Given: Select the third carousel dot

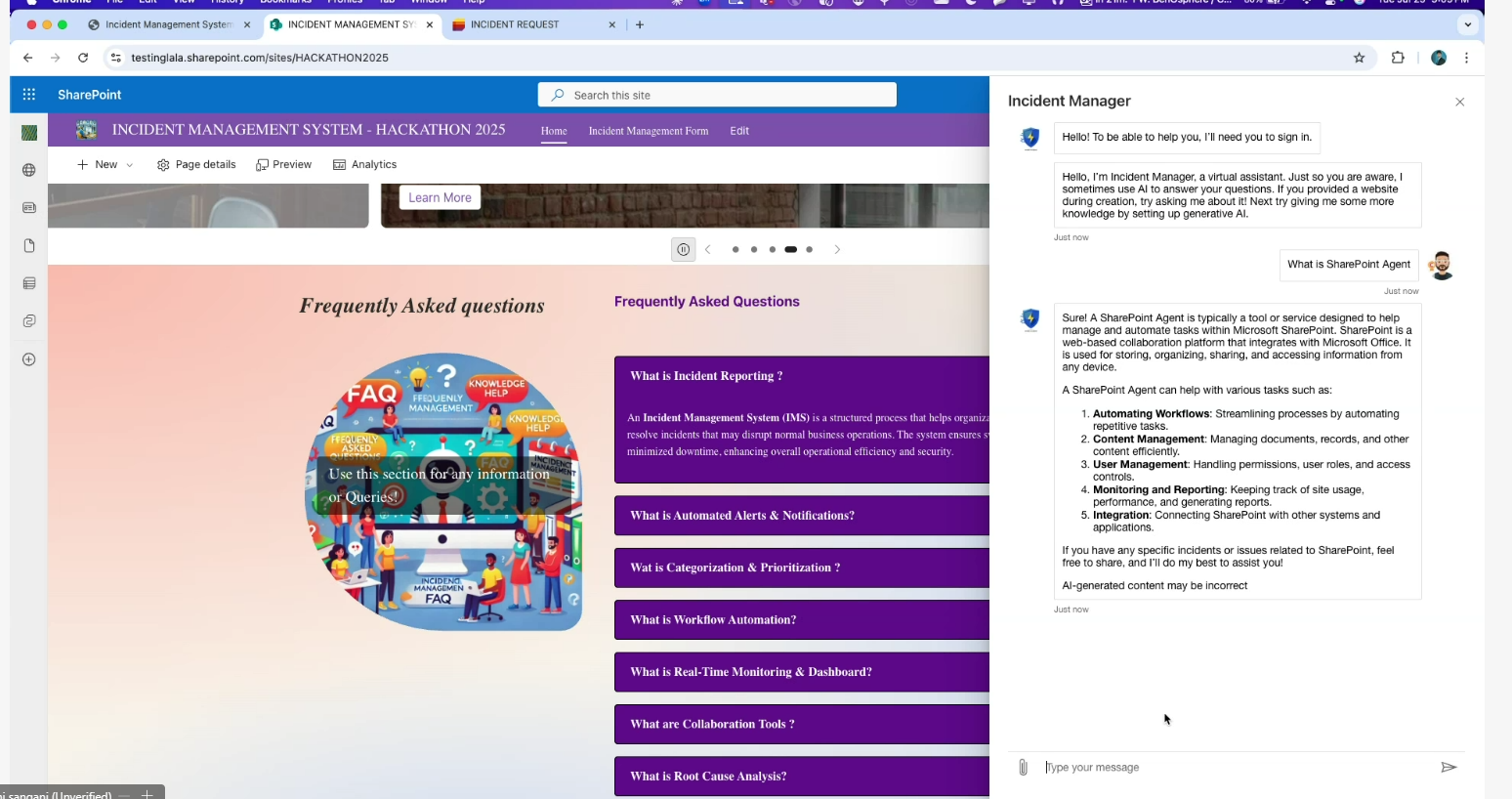Looking at the screenshot, I should coord(773,249).
